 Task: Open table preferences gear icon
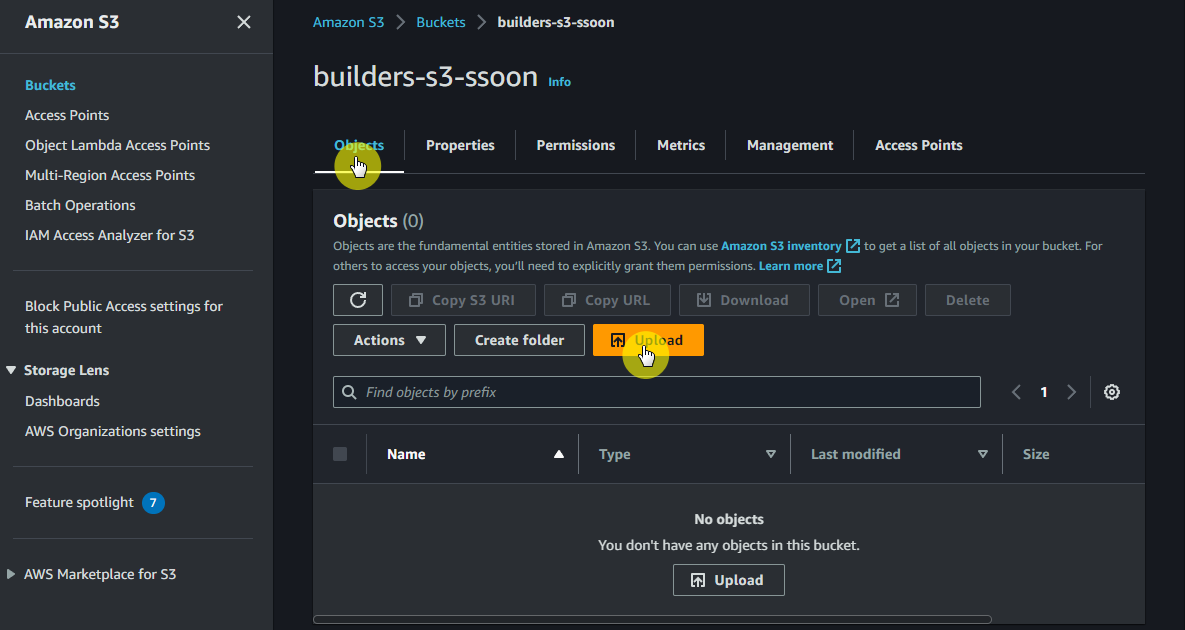coord(1112,392)
